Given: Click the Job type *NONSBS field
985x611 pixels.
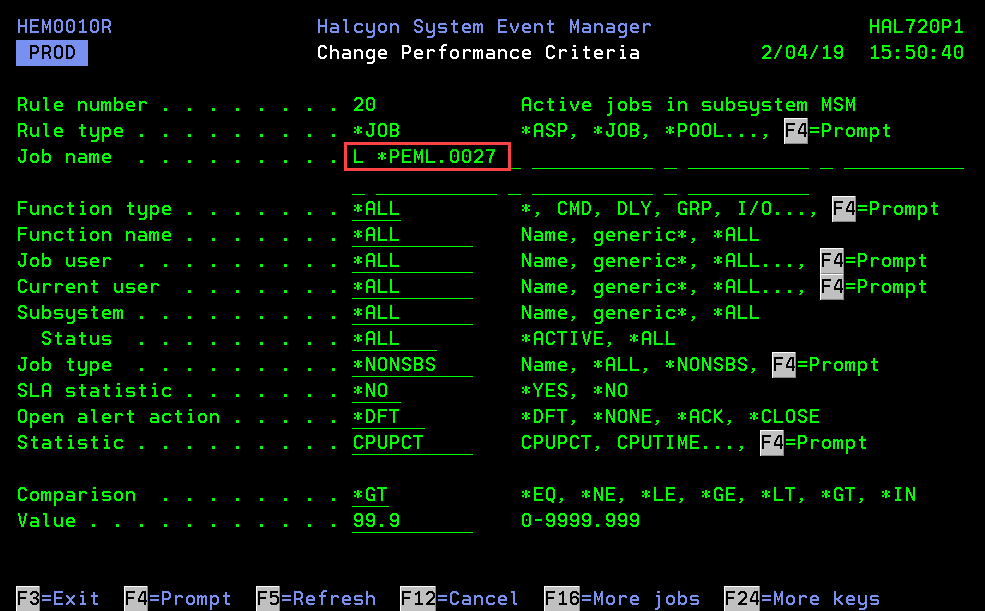Looking at the screenshot, I should click(x=411, y=365).
